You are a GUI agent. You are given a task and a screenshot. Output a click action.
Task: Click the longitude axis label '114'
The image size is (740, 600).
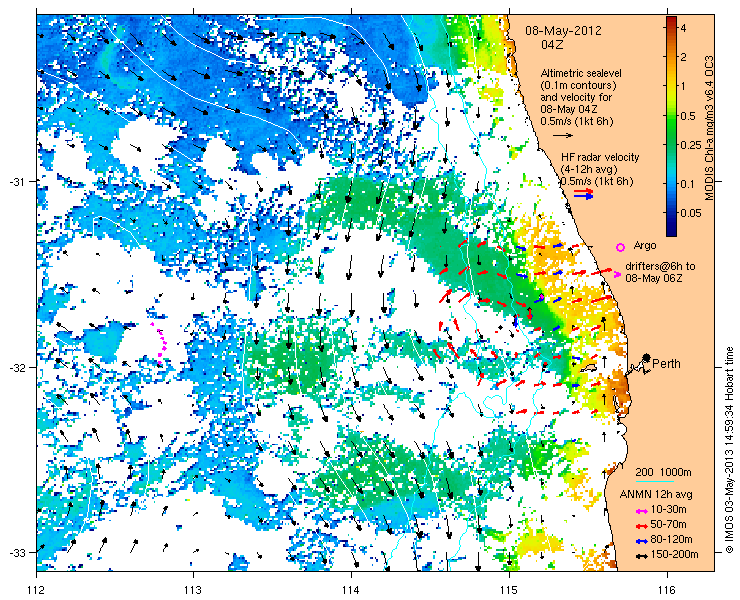click(351, 589)
